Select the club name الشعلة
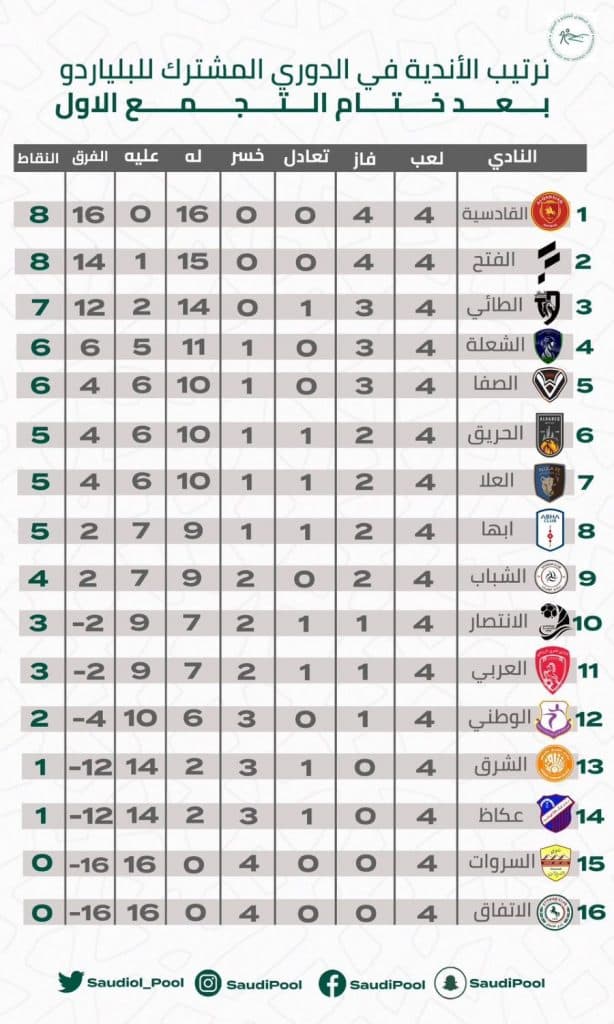Viewport: 614px width, 1024px height. (x=495, y=345)
